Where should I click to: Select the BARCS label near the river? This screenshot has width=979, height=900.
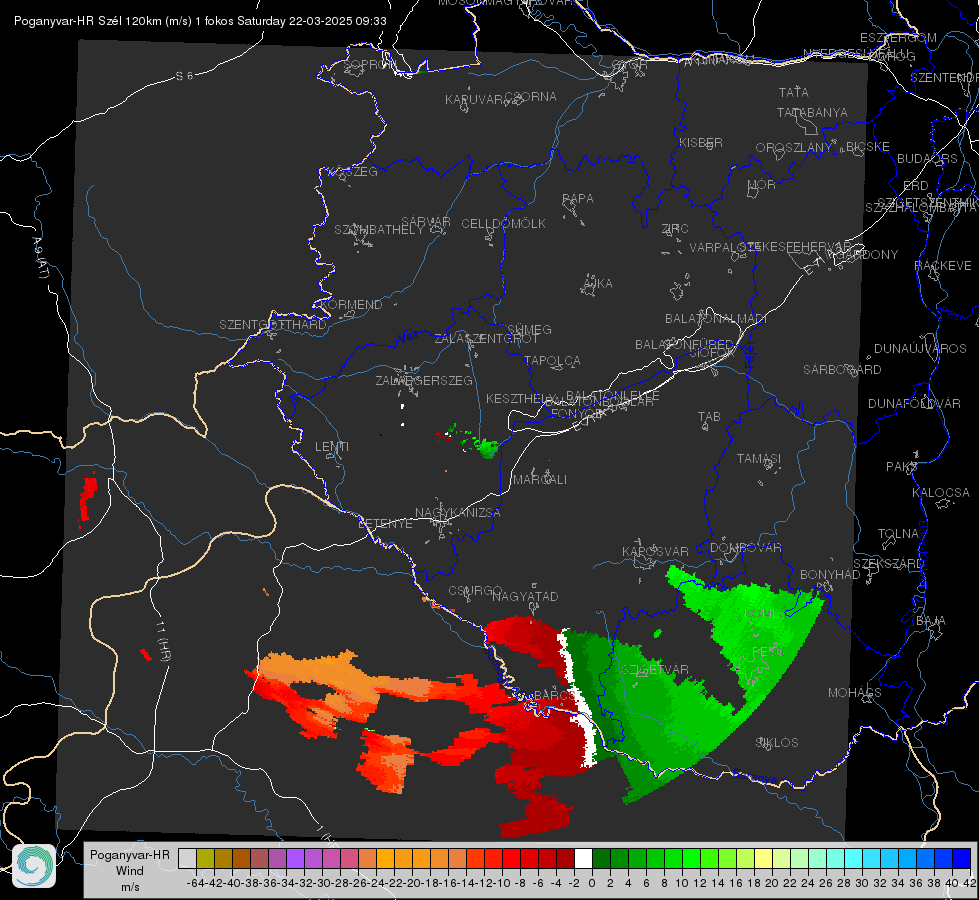tap(554, 695)
